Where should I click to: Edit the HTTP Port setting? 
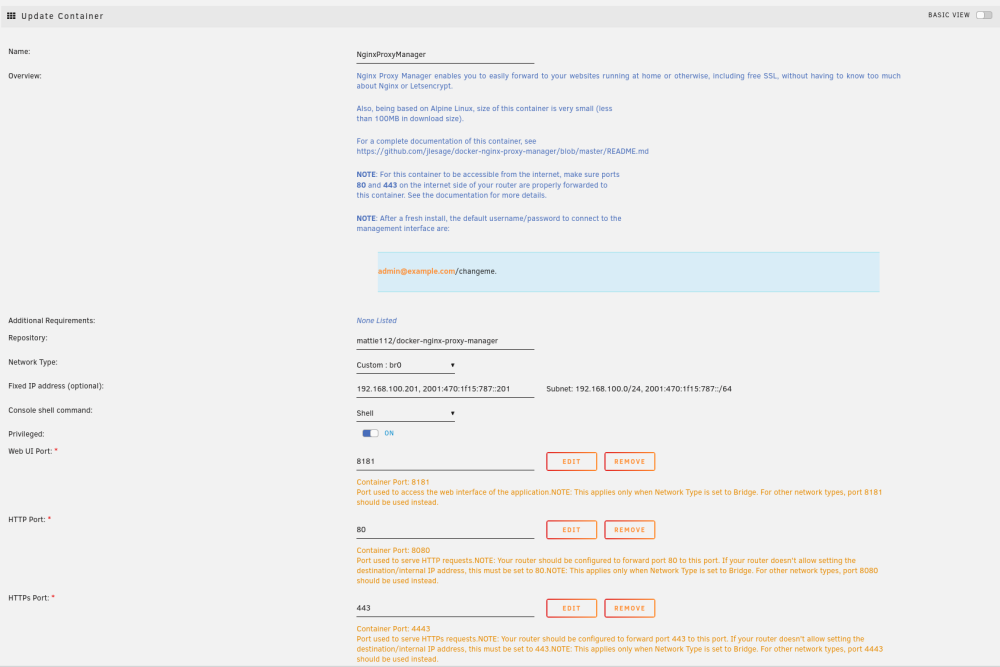pos(571,530)
